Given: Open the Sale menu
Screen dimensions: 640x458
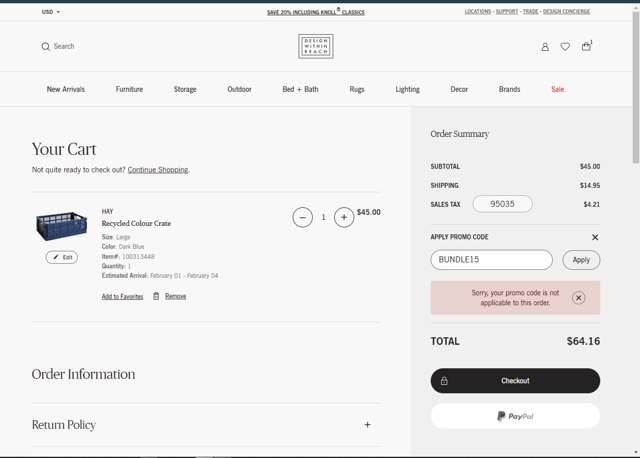Looking at the screenshot, I should pos(558,89).
